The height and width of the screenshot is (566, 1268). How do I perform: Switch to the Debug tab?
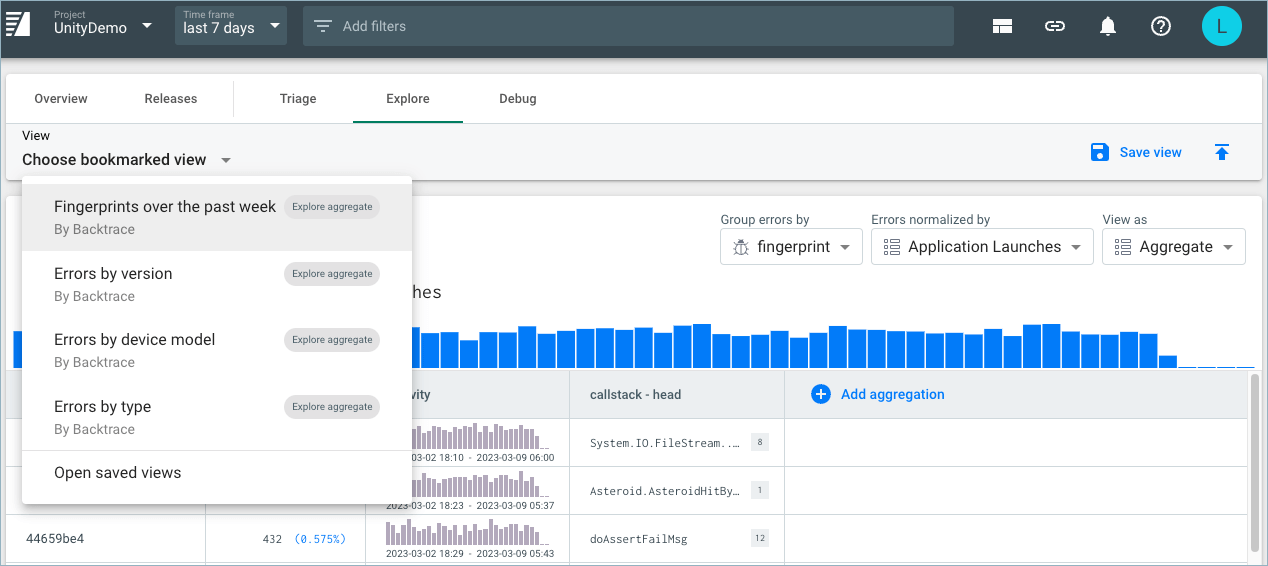pos(518,99)
